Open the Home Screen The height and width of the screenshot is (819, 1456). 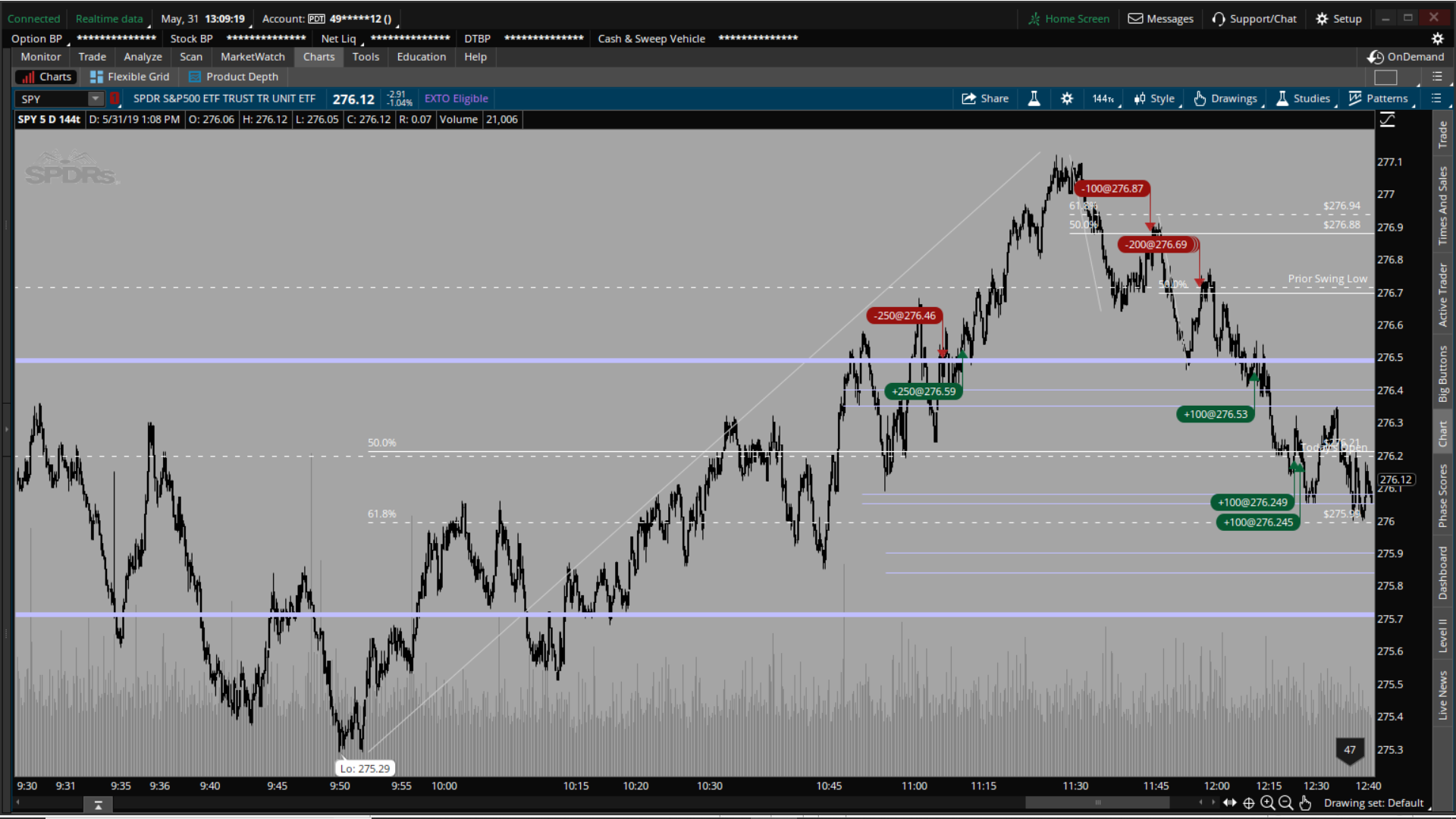[x=1069, y=19]
